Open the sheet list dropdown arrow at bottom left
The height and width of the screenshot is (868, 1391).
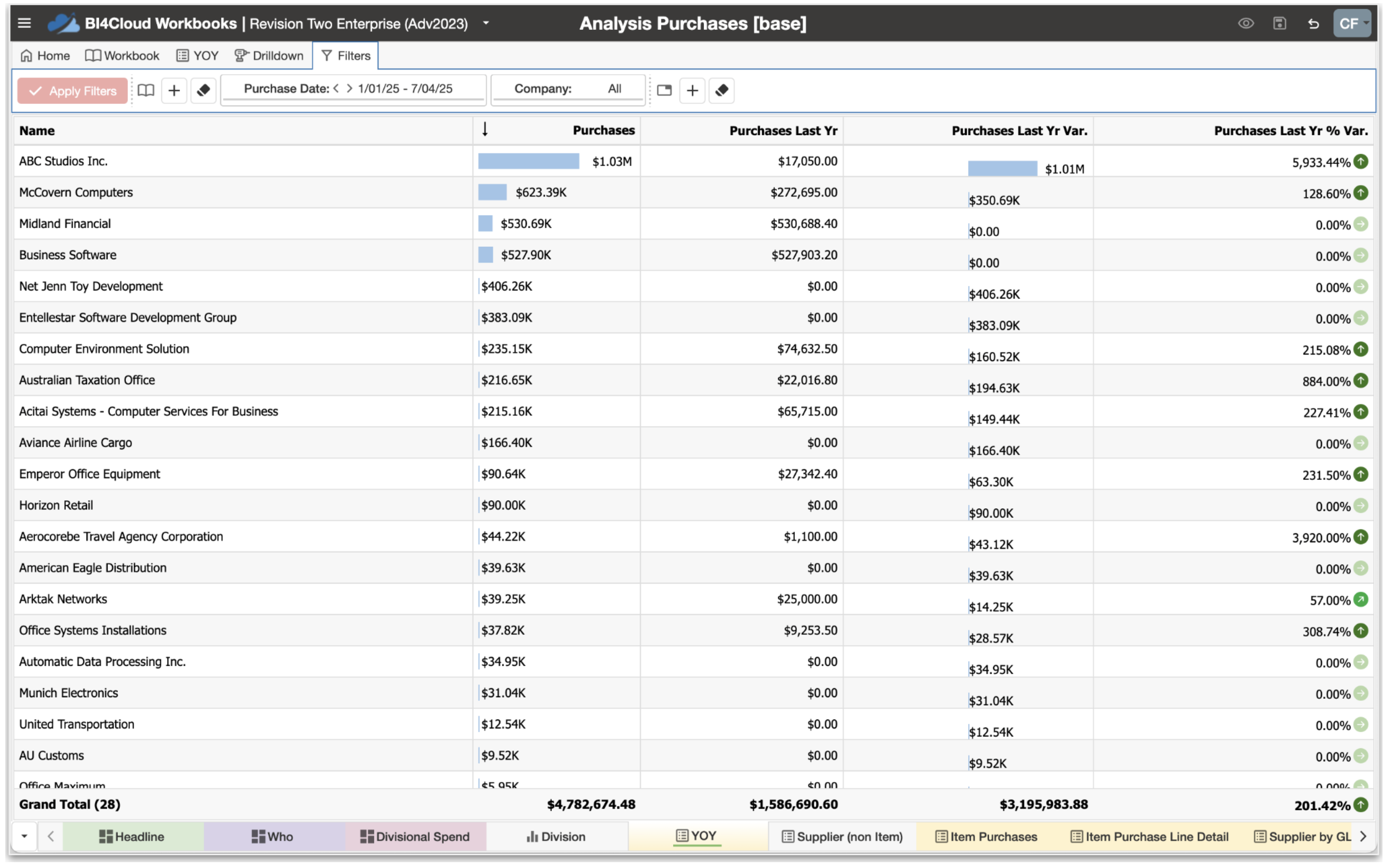(24, 836)
